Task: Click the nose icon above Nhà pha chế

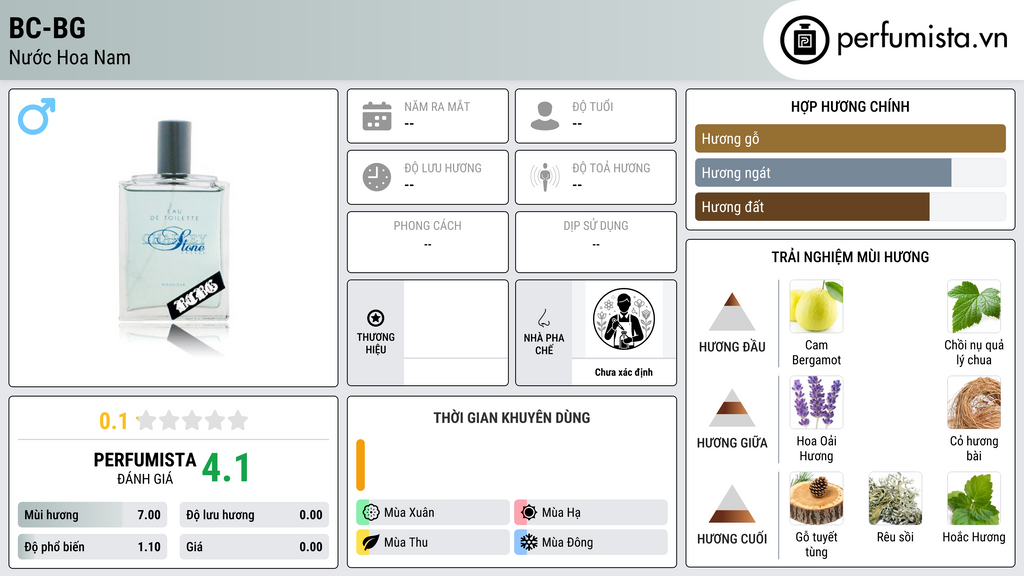Action: coord(543,318)
